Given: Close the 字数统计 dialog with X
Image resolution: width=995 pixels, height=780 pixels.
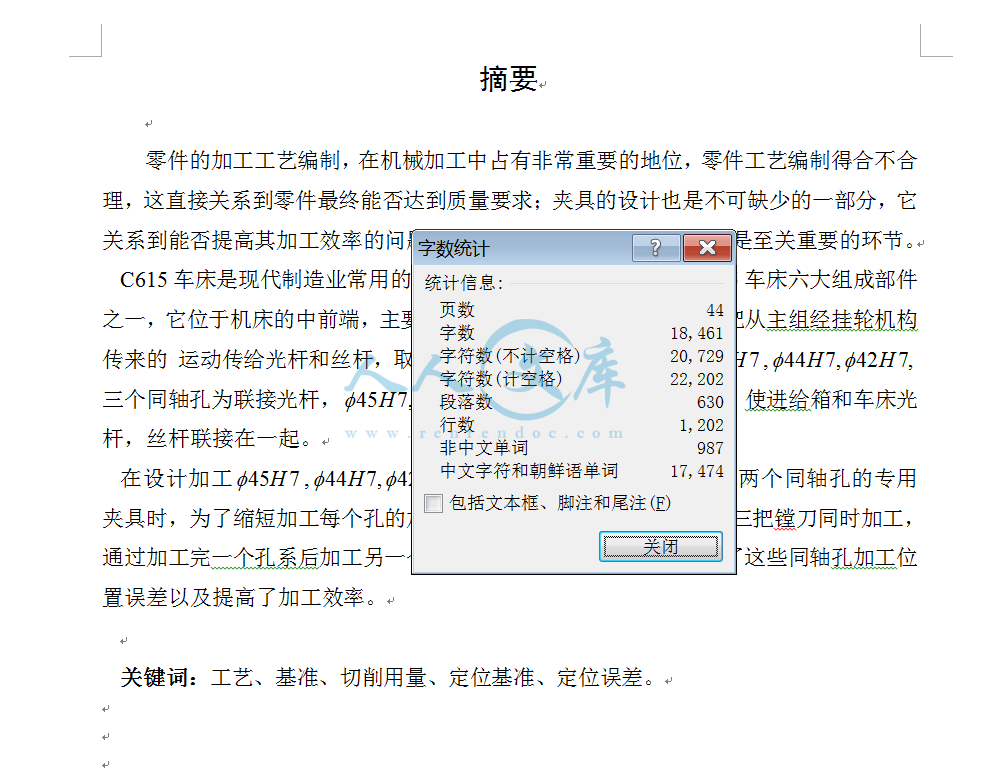Looking at the screenshot, I should click(707, 248).
